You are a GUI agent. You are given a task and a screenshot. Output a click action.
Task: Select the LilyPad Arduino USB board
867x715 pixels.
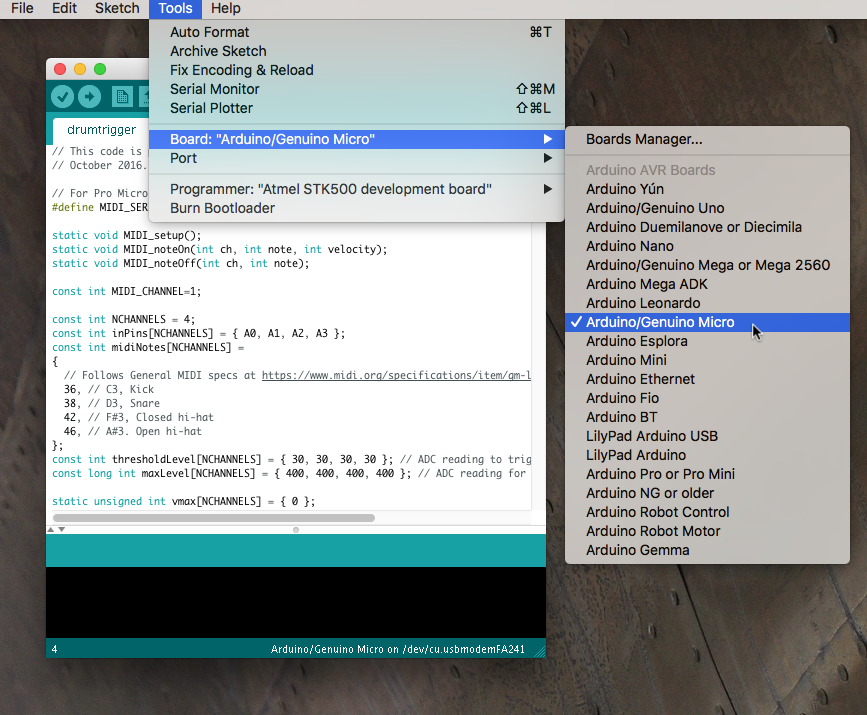pyautogui.click(x=654, y=436)
